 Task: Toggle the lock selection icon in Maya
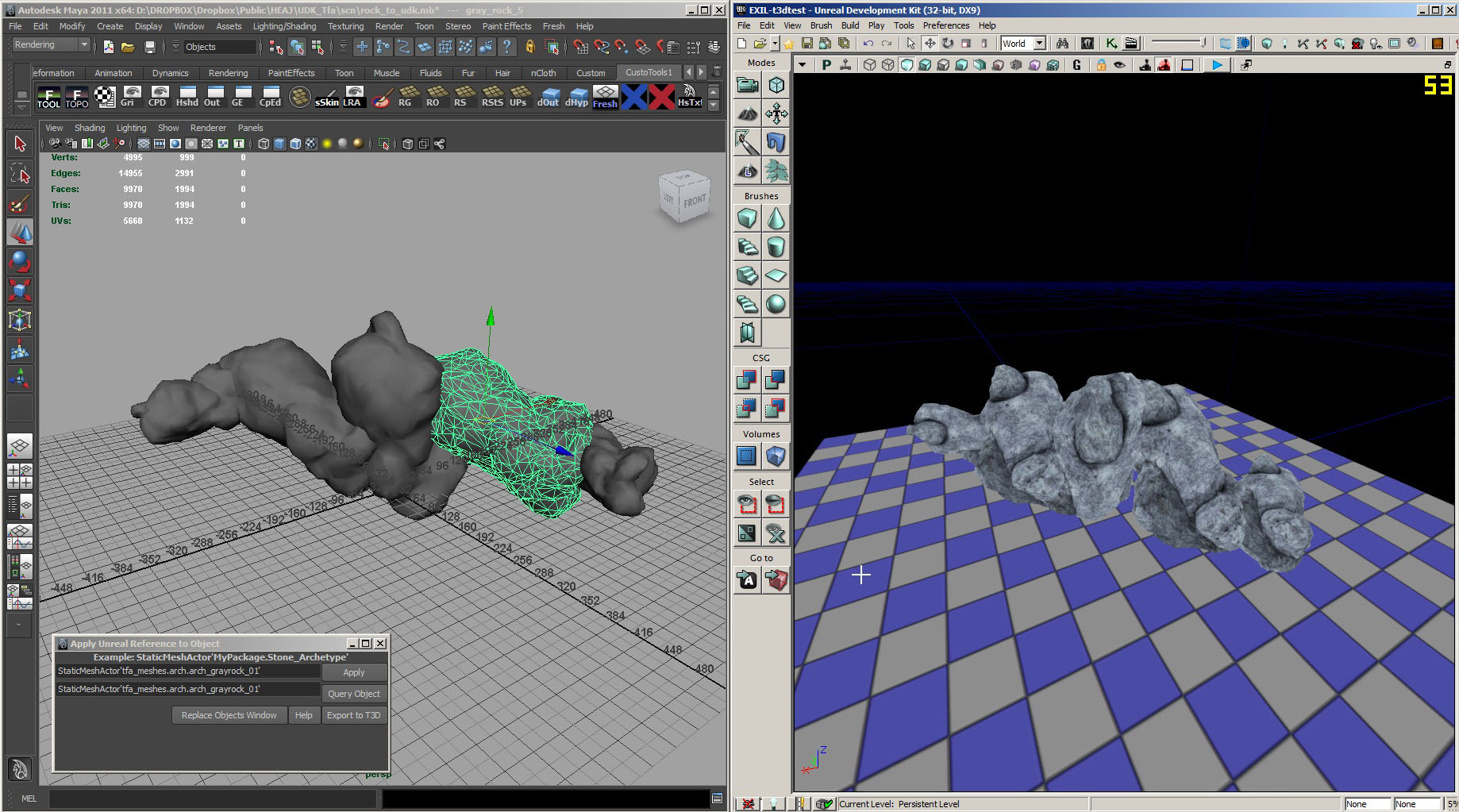click(x=530, y=48)
